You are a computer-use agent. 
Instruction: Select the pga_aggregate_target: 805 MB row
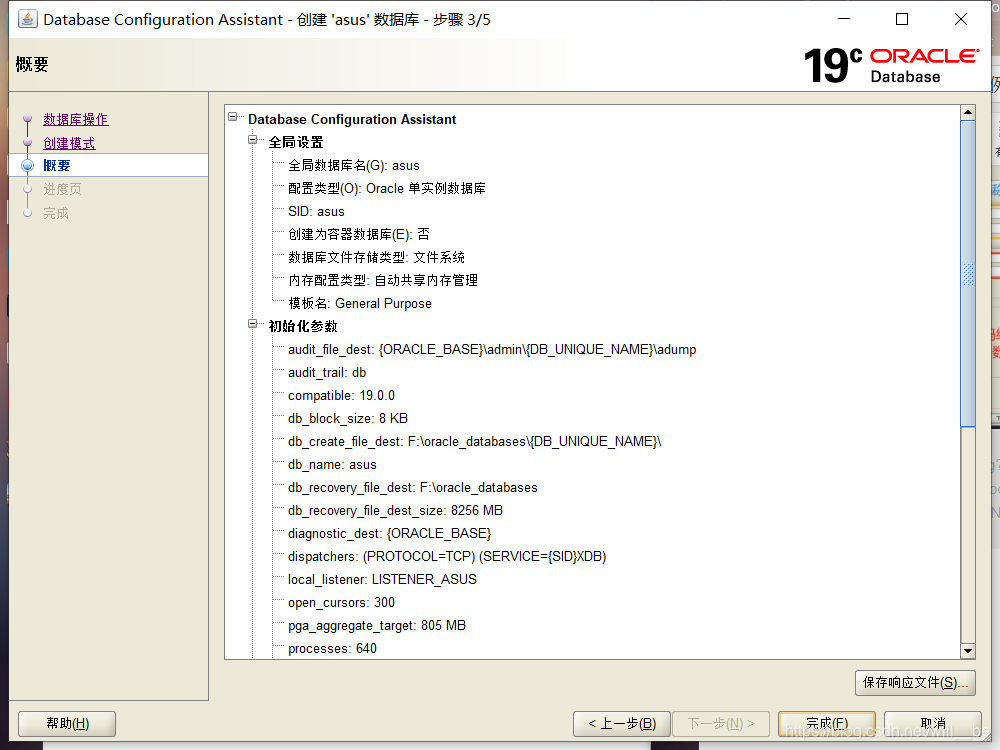[377, 626]
